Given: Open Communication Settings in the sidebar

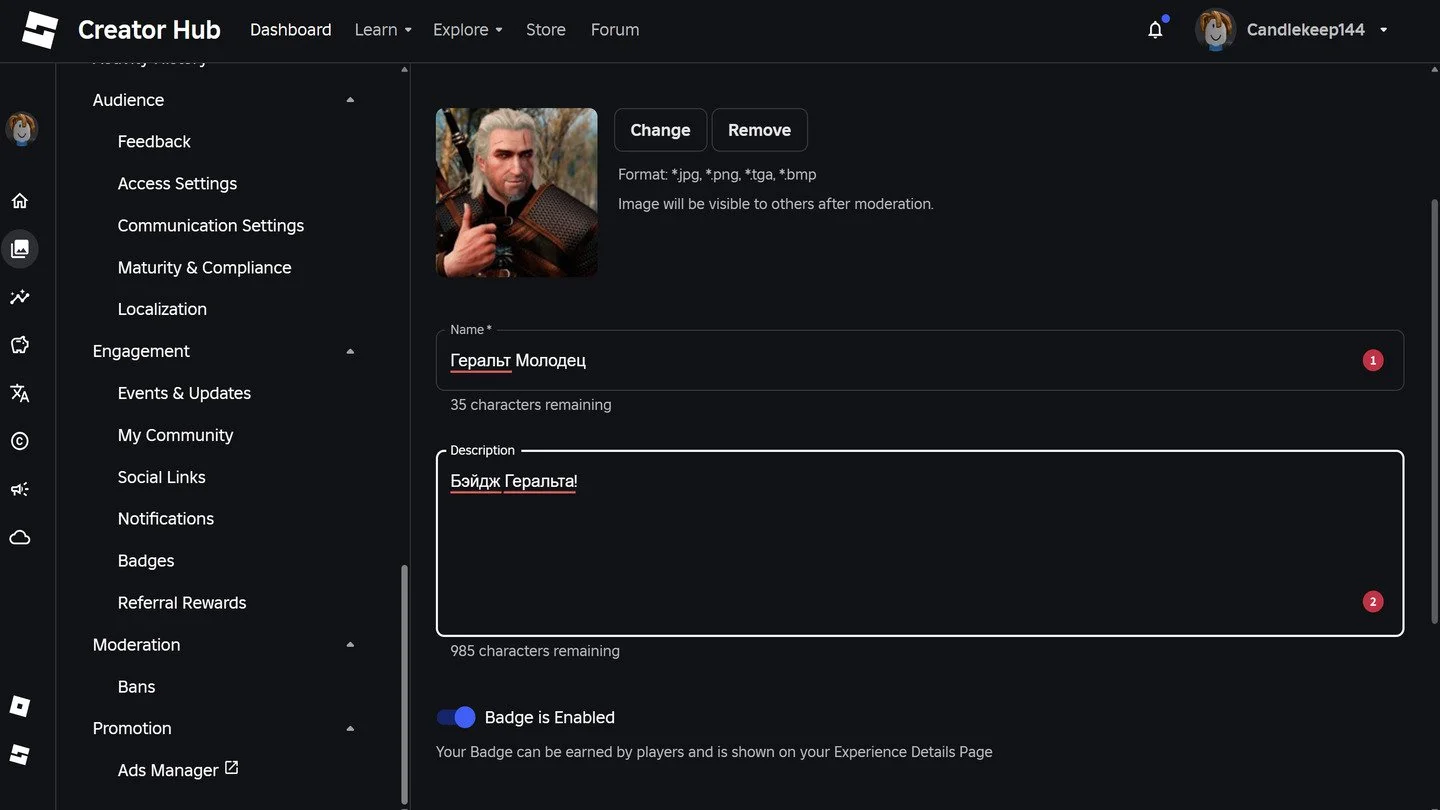Looking at the screenshot, I should 211,226.
